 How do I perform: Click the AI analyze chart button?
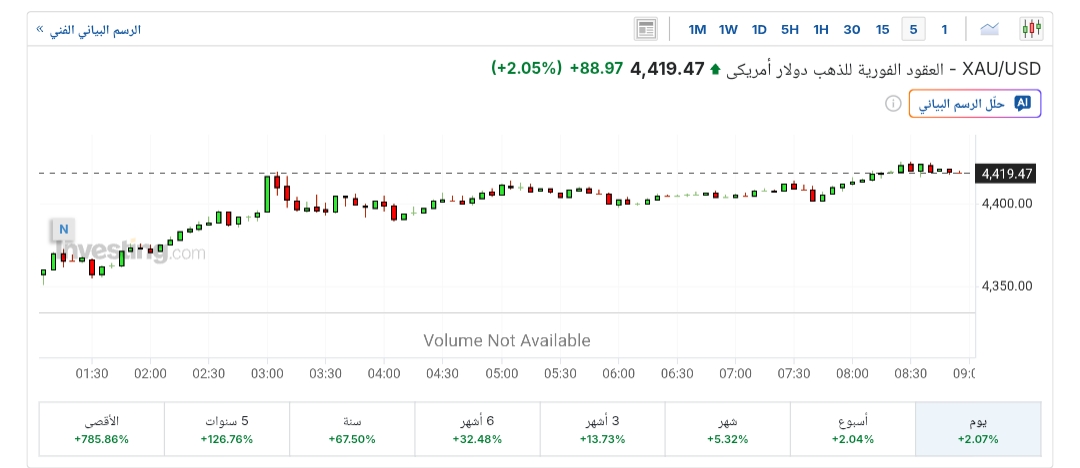975,104
